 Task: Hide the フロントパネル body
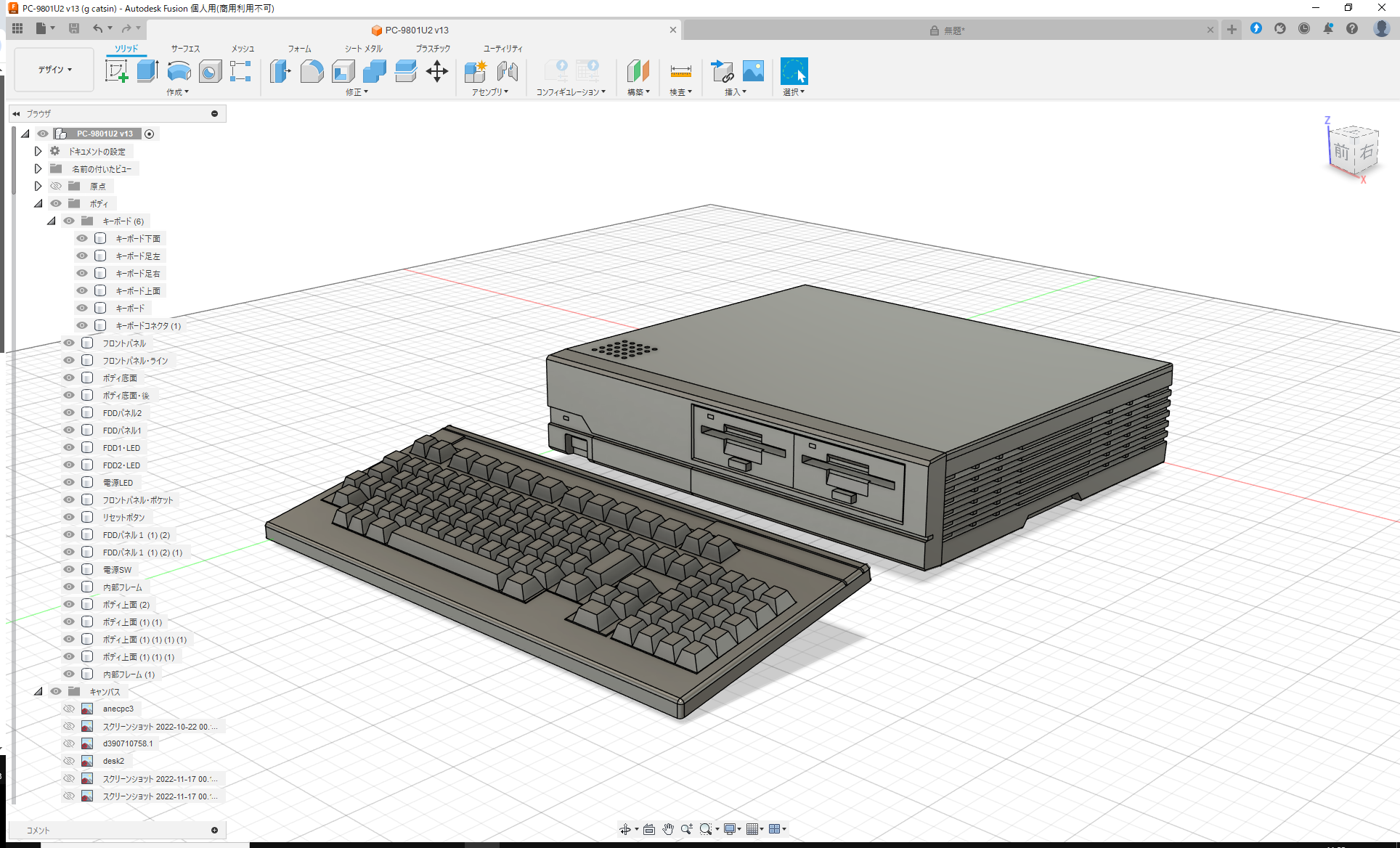pos(68,343)
